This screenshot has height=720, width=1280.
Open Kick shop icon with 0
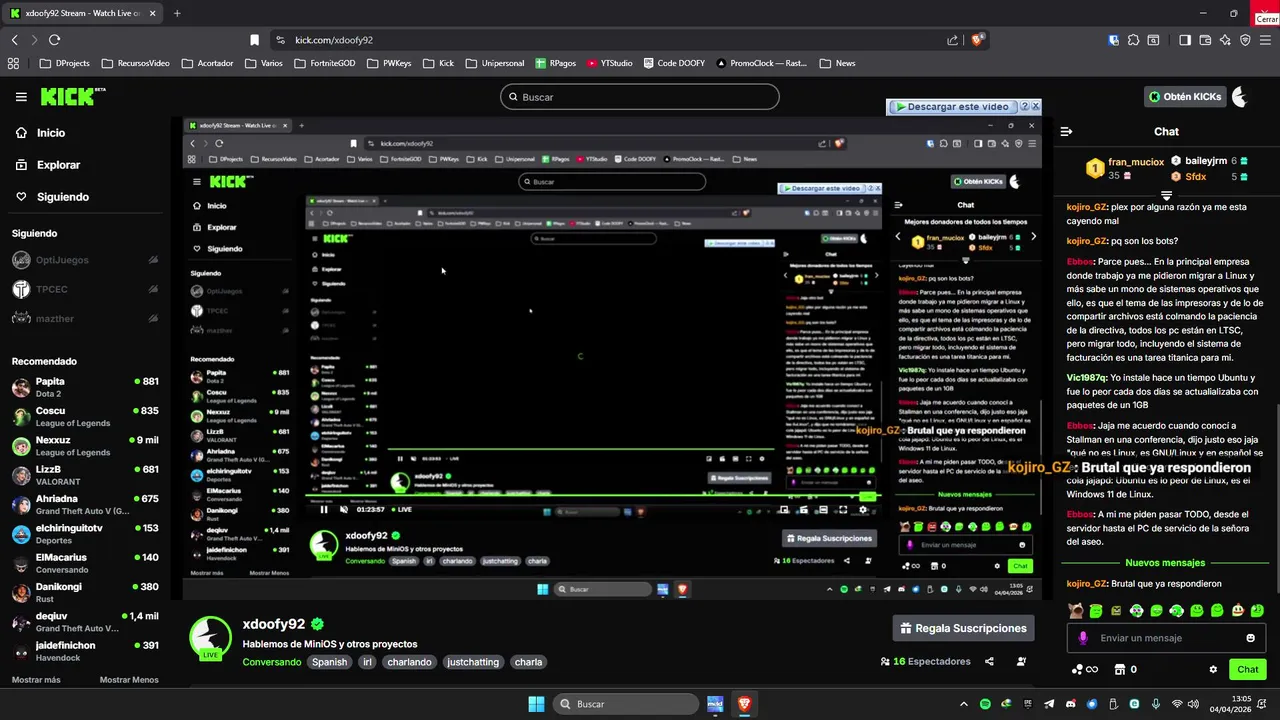[x=1126, y=669]
